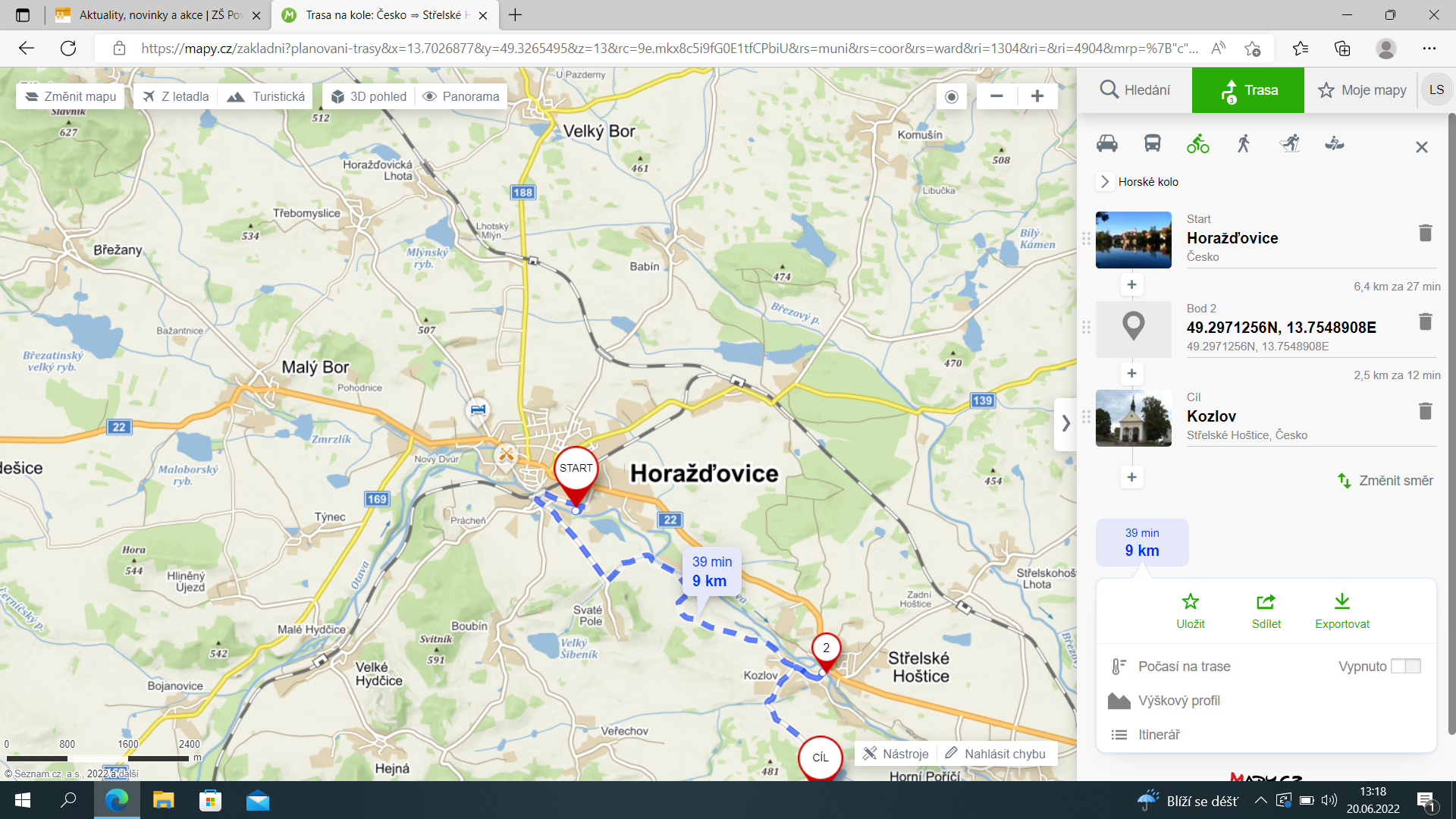The height and width of the screenshot is (819, 1456).
Task: Select public transport bus icon
Action: (x=1153, y=143)
